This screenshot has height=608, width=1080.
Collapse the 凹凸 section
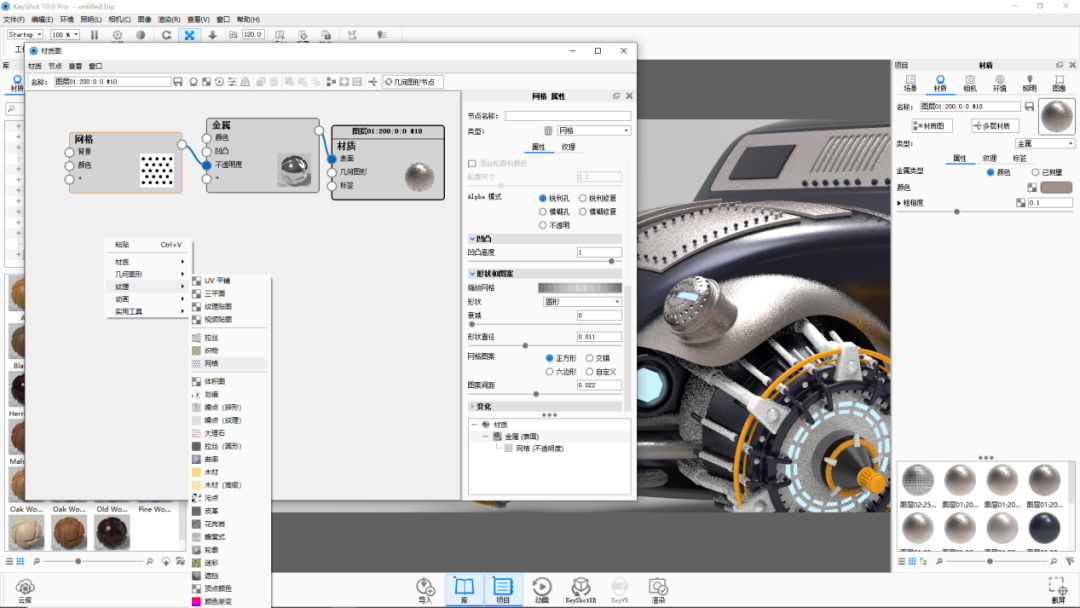pos(472,239)
